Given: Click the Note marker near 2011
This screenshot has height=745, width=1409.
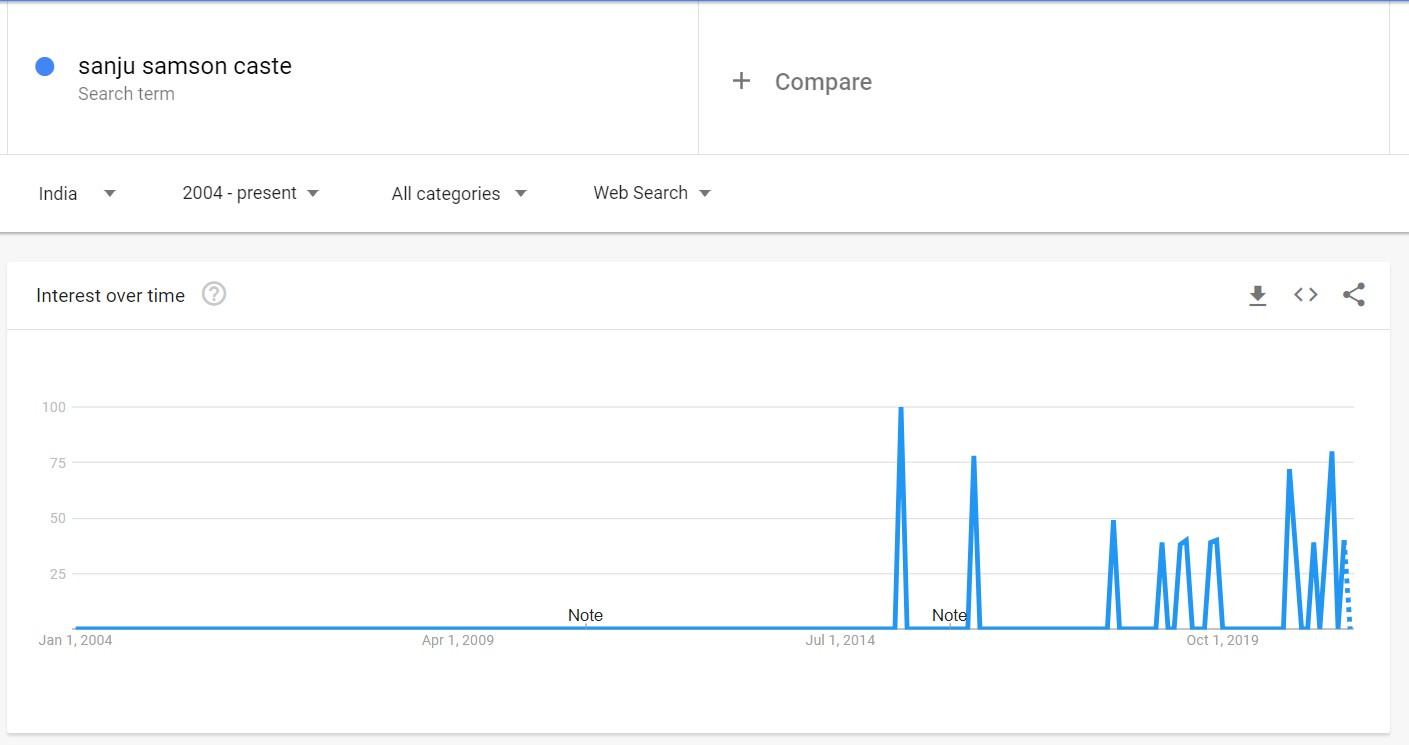Looking at the screenshot, I should click(x=585, y=615).
